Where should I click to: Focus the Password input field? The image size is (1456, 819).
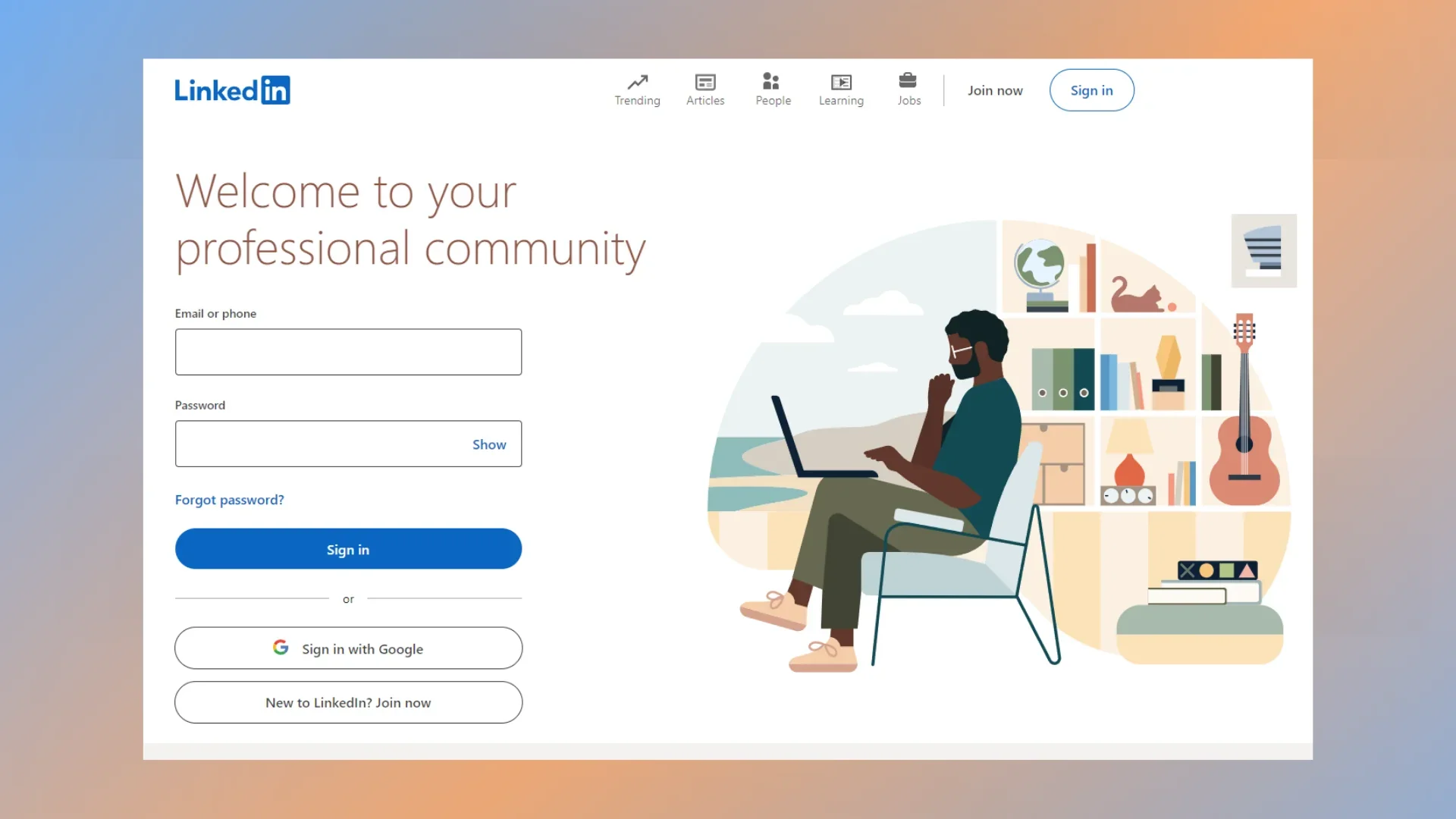(x=318, y=444)
